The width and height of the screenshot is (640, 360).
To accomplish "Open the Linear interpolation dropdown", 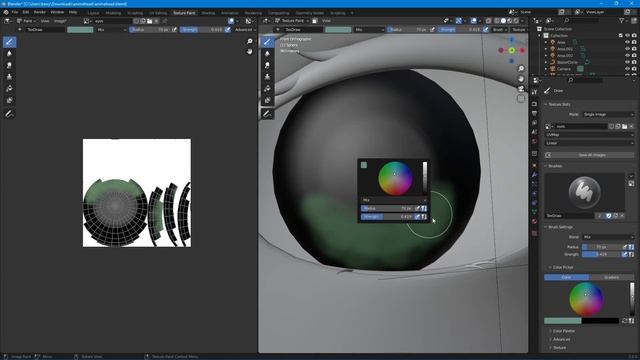I will pyautogui.click(x=589, y=143).
